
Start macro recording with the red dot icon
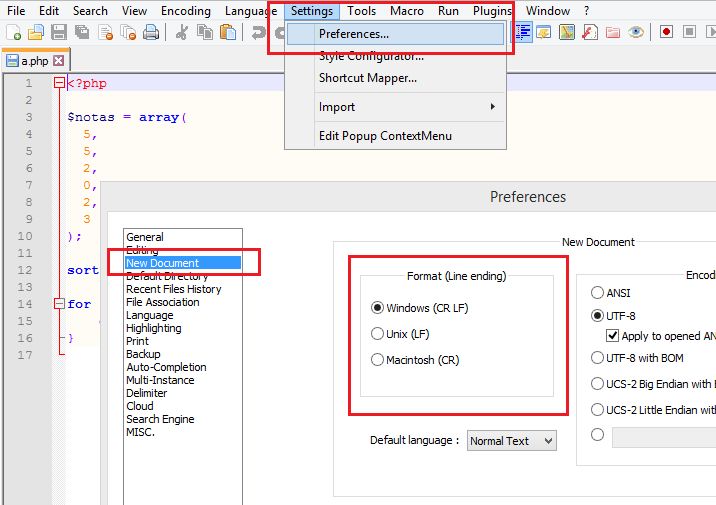pyautogui.click(x=666, y=32)
